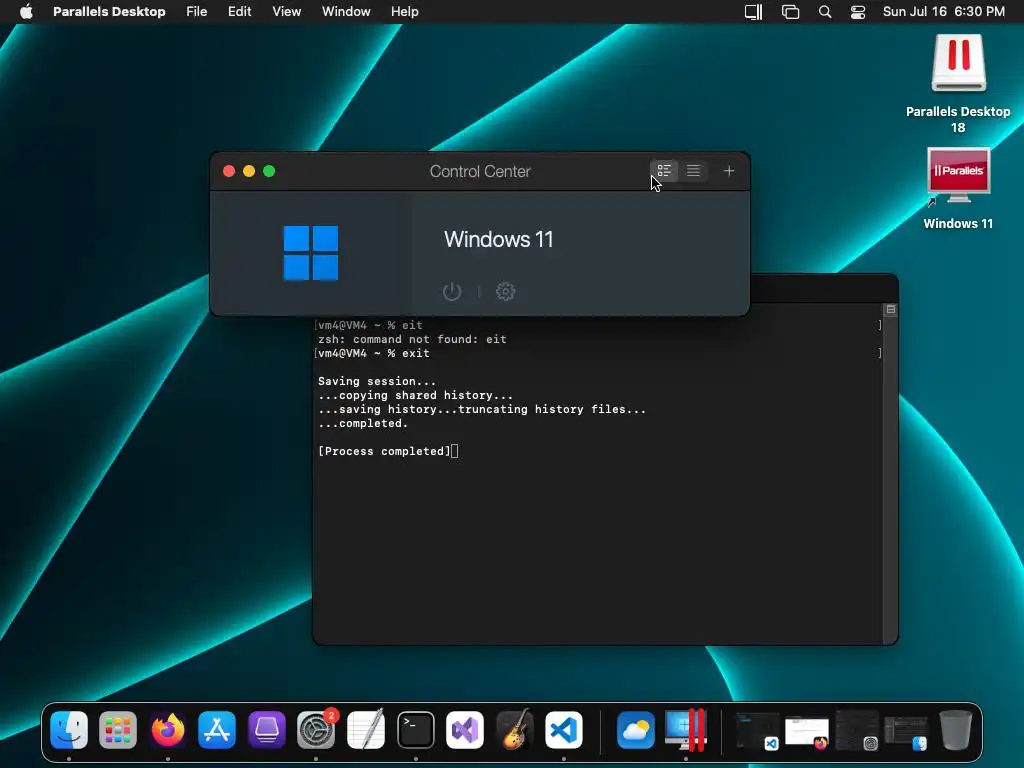Image resolution: width=1024 pixels, height=768 pixels.
Task: Launch Visual Studio Code from the Dock
Action: (564, 729)
